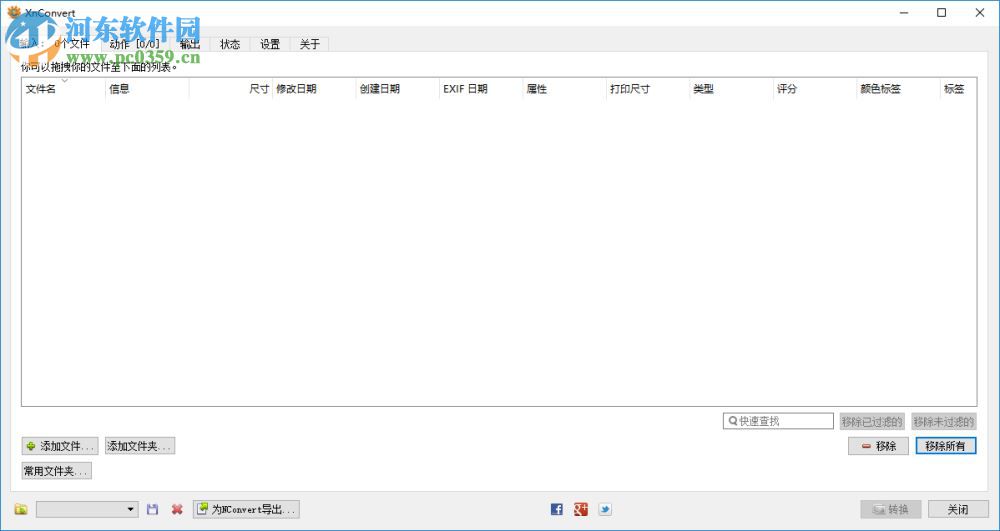Switch to the 动作 [0/0] tab
The image size is (1000, 531).
tap(135, 44)
